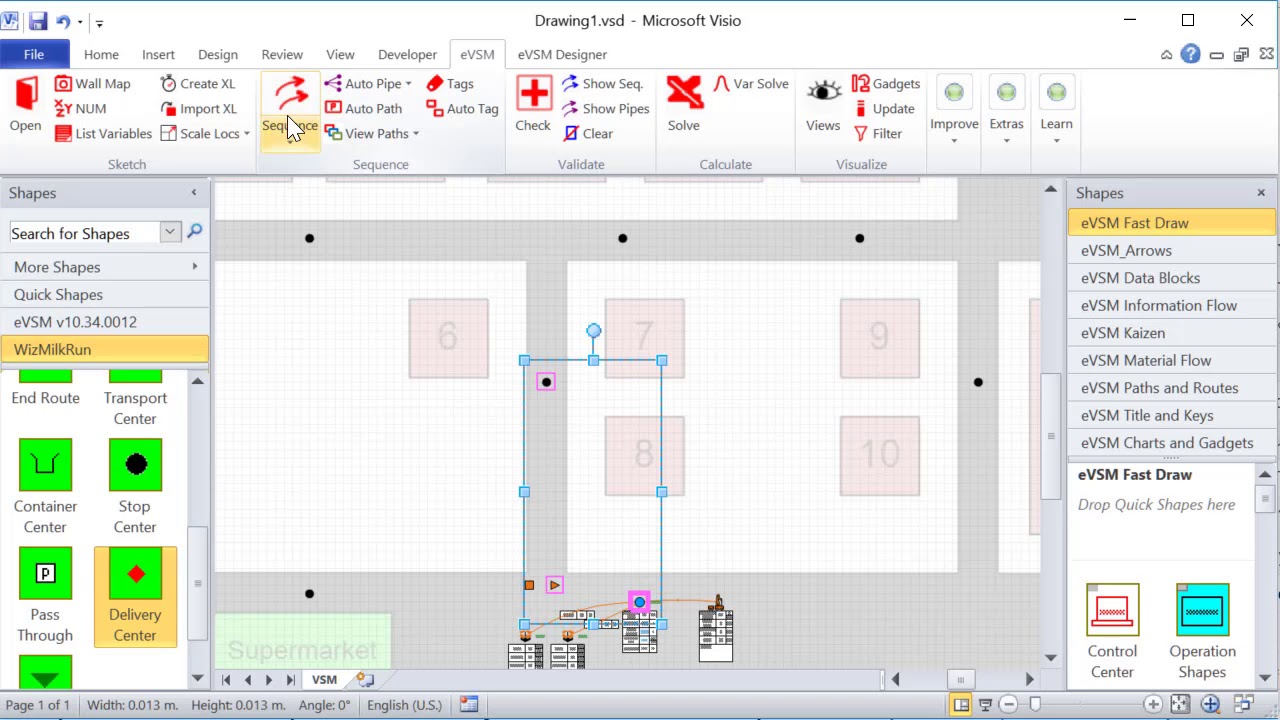Click Show Seq.
The height and width of the screenshot is (720, 1280).
pyautogui.click(x=602, y=84)
